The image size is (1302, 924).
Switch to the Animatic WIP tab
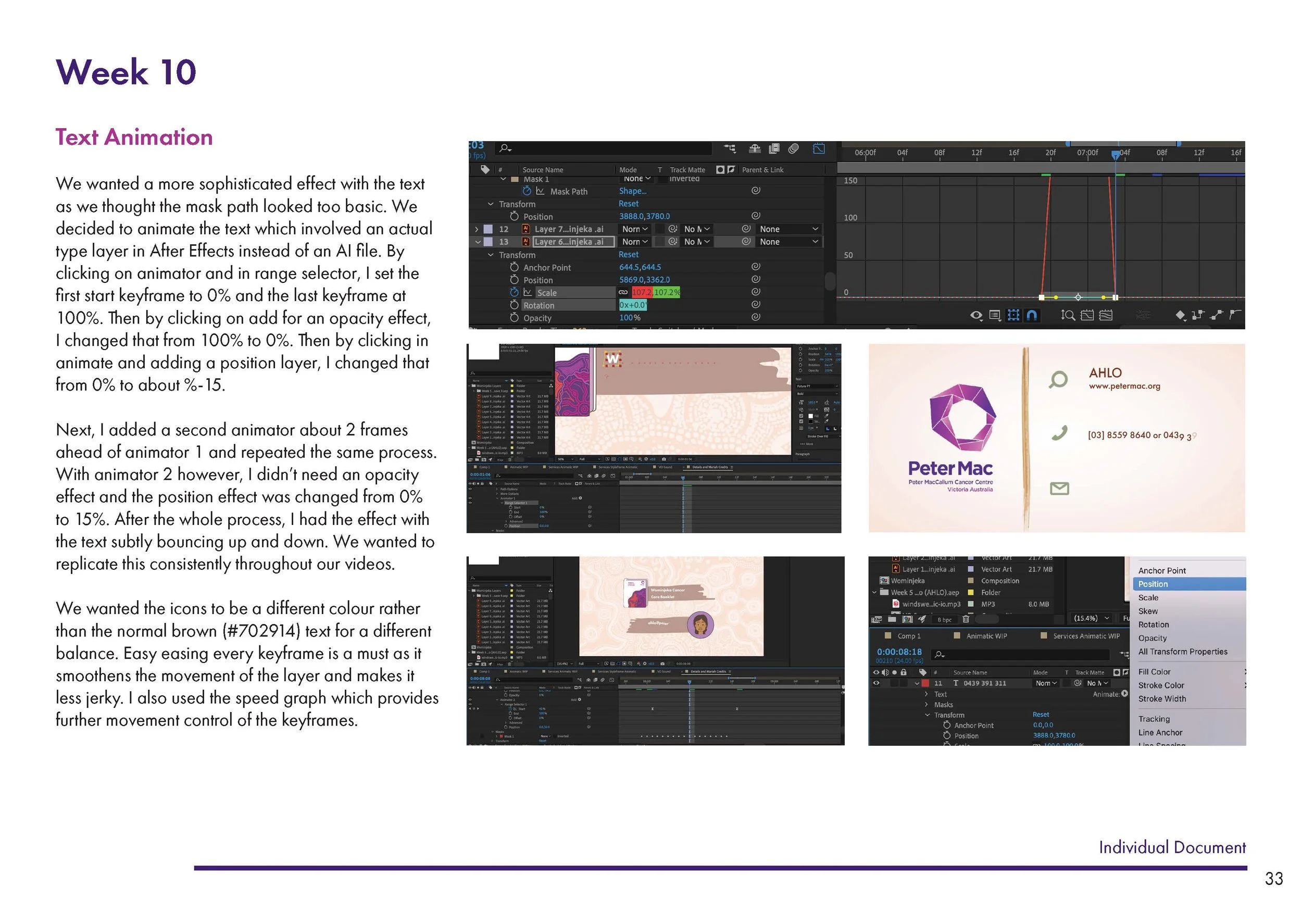pyautogui.click(x=986, y=636)
